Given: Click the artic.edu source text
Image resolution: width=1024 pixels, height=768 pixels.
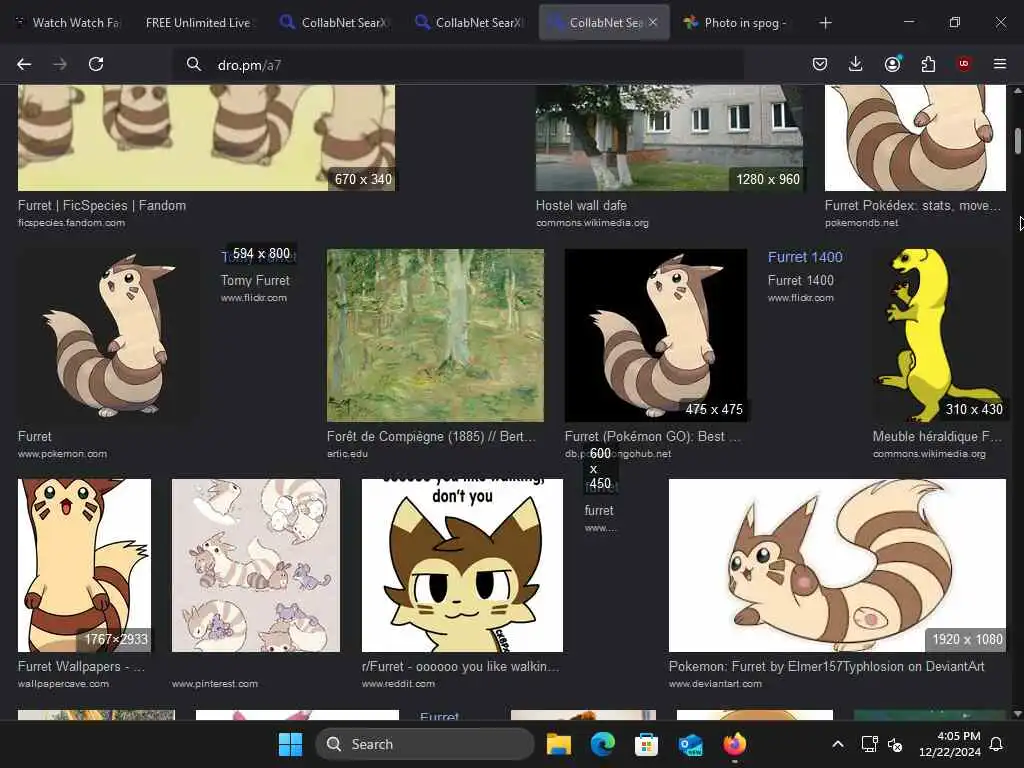Looking at the screenshot, I should coord(347,454).
